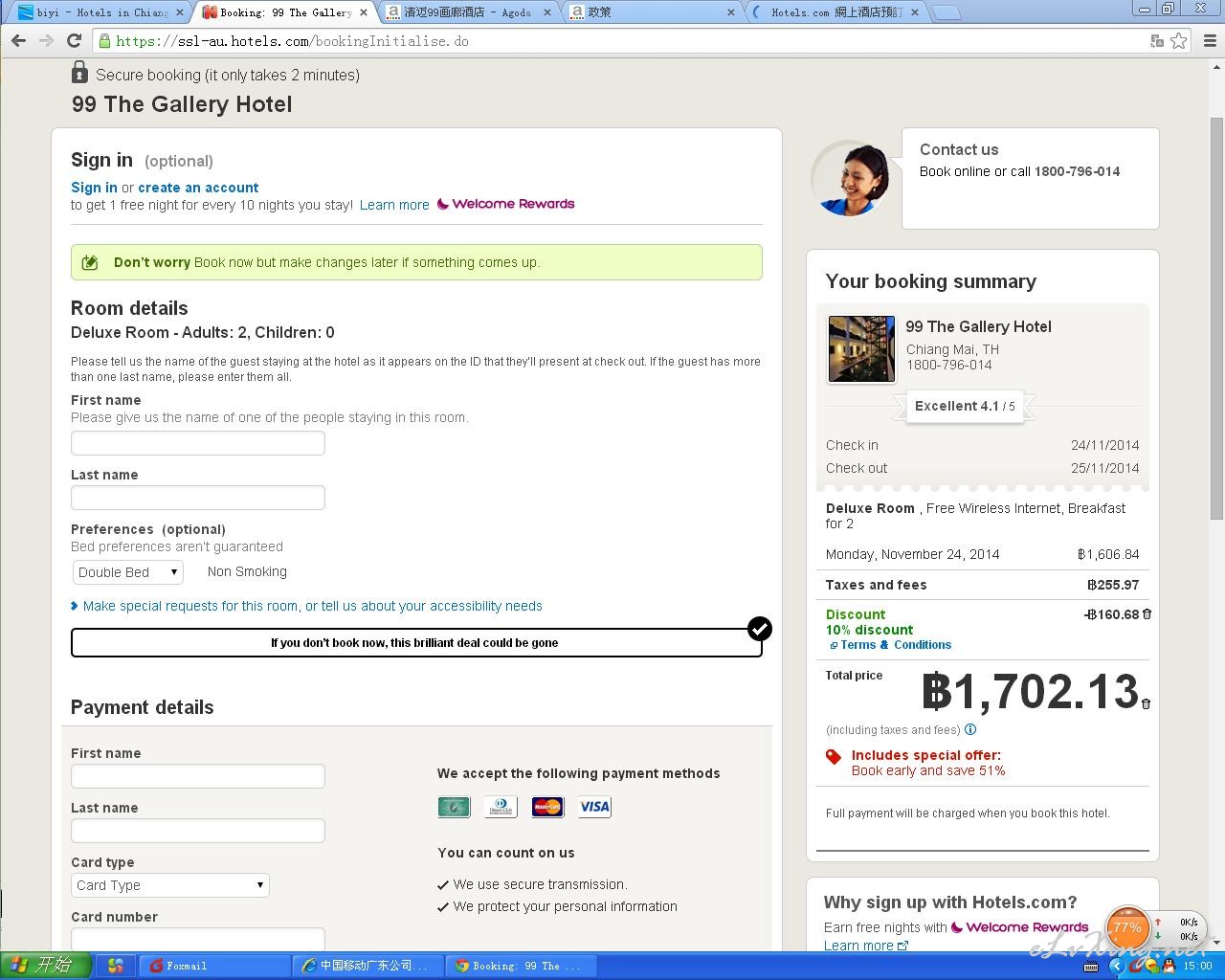Viewport: 1225px width, 980px height.
Task: Open the Chrome menu
Action: pos(1209,41)
